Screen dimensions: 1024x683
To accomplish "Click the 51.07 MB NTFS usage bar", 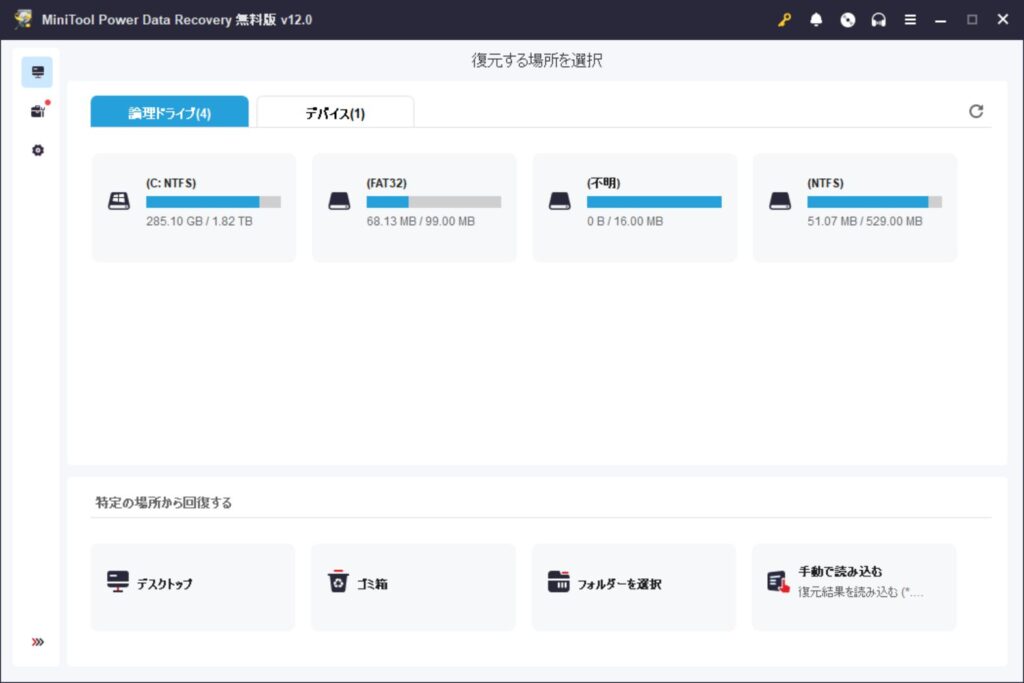I will [874, 202].
